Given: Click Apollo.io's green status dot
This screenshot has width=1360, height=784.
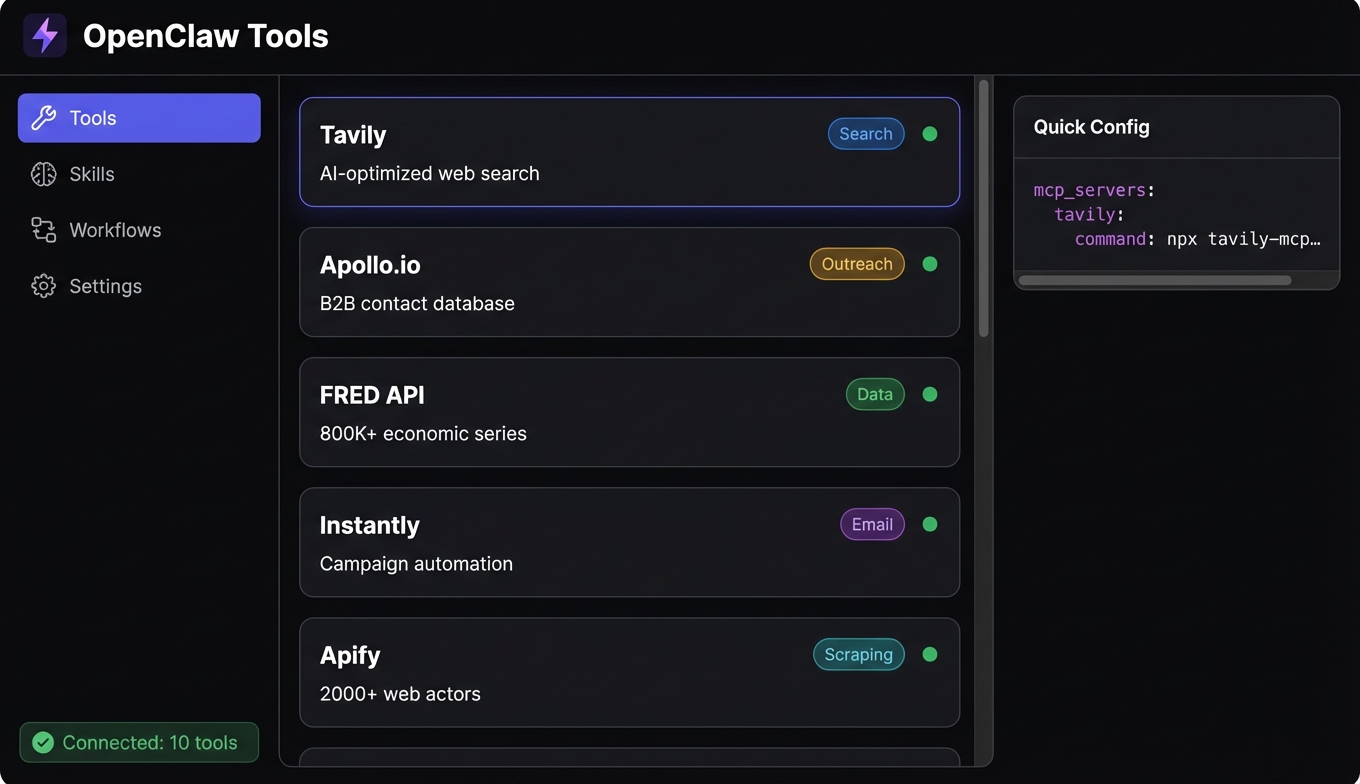Looking at the screenshot, I should tap(929, 264).
